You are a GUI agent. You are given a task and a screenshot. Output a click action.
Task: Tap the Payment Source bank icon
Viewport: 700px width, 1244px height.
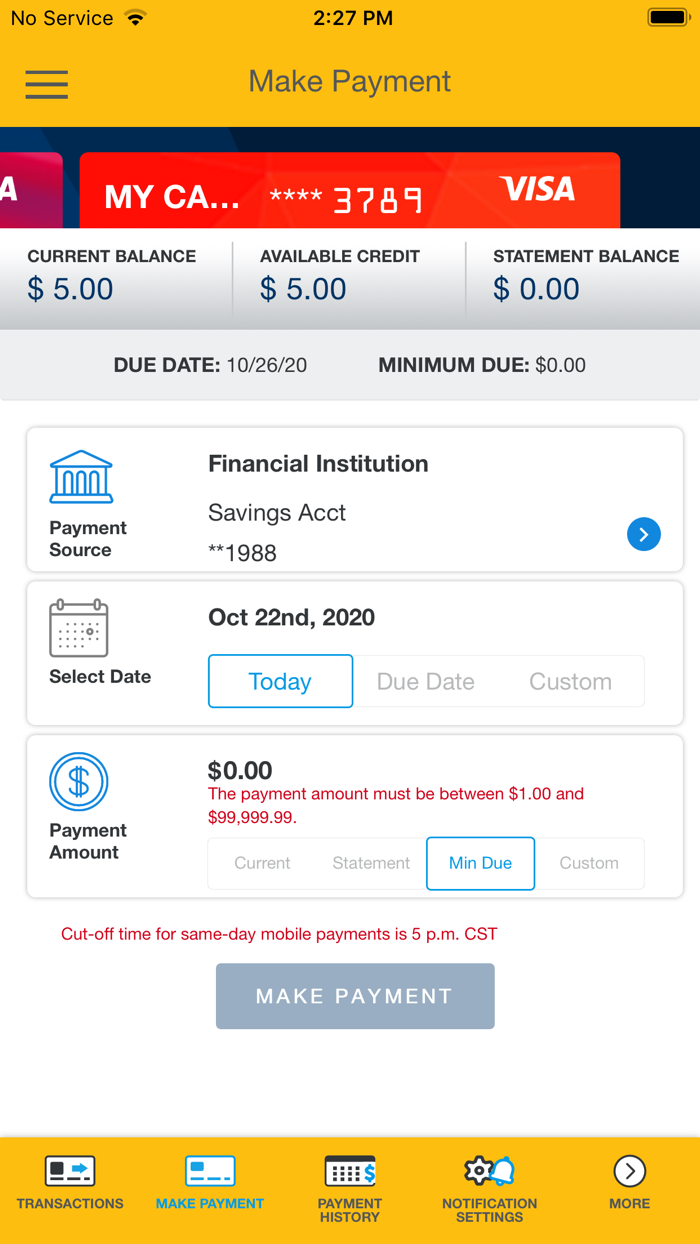click(x=81, y=476)
